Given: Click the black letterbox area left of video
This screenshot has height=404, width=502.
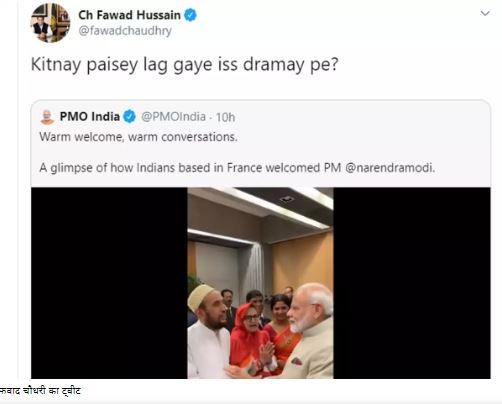Looking at the screenshot, I should point(109,283).
